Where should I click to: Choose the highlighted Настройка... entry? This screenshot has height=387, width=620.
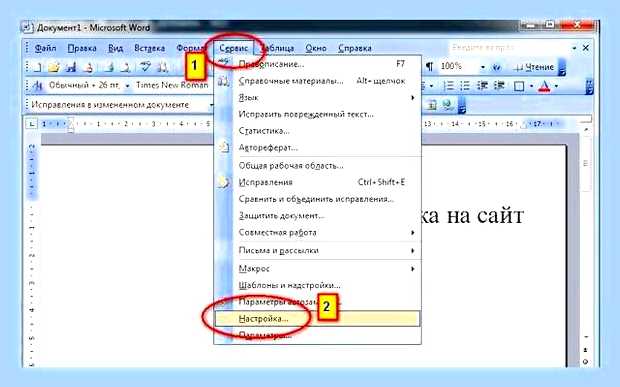coord(318,319)
